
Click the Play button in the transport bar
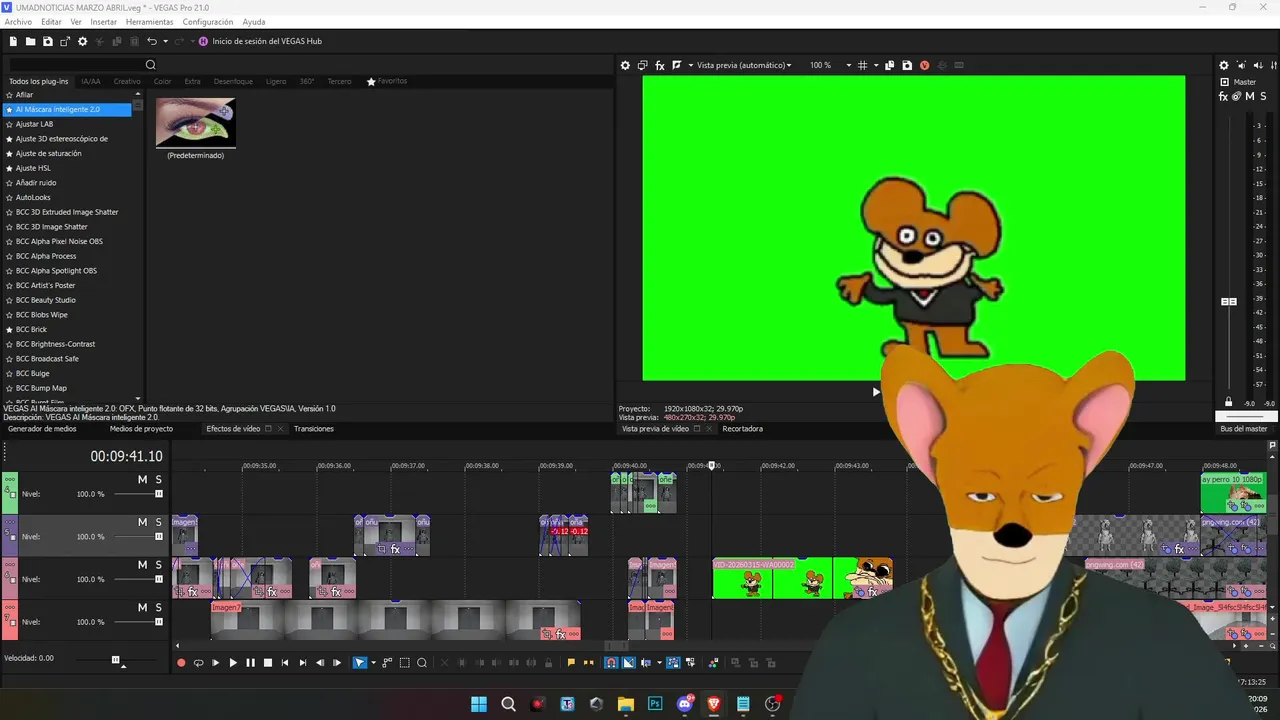(x=233, y=663)
